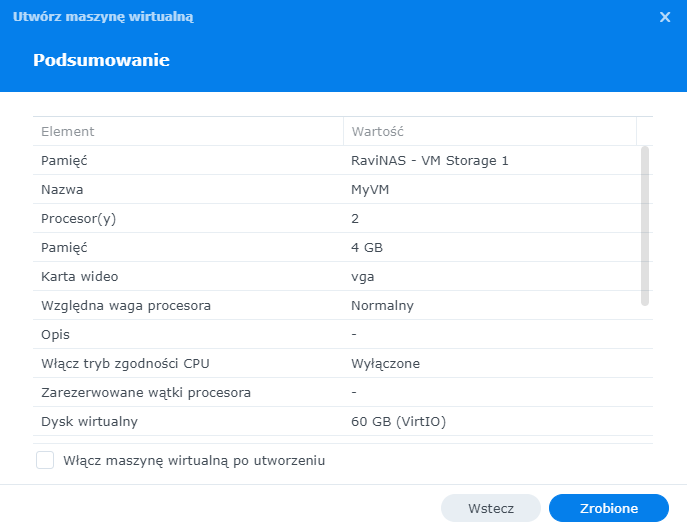Click the Utwórz maszynę wirtualną title text
Screen dimensions: 687x528
[103, 17]
